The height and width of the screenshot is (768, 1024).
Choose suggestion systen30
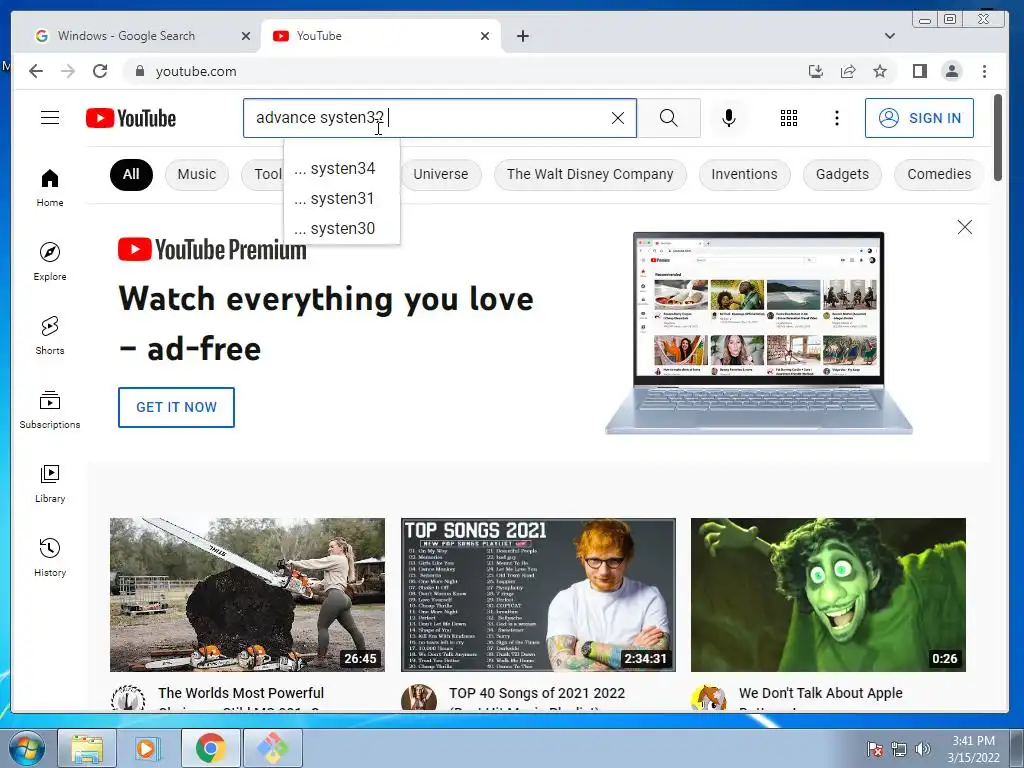342,229
